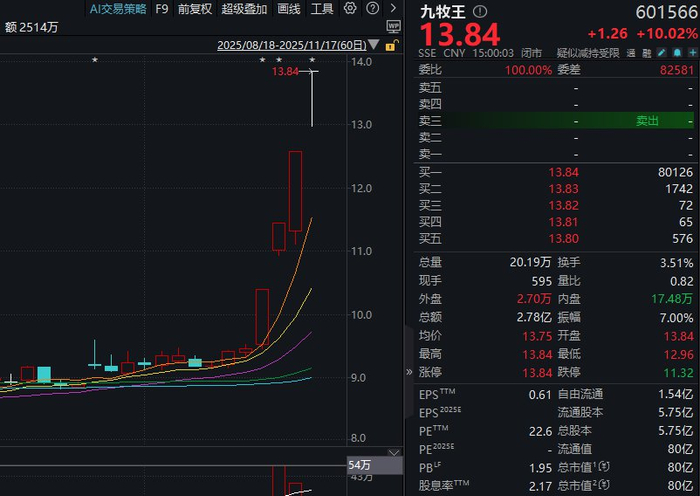The image size is (700, 496).
Task: Click 内盘 17.48万 value
Action: pos(672,299)
